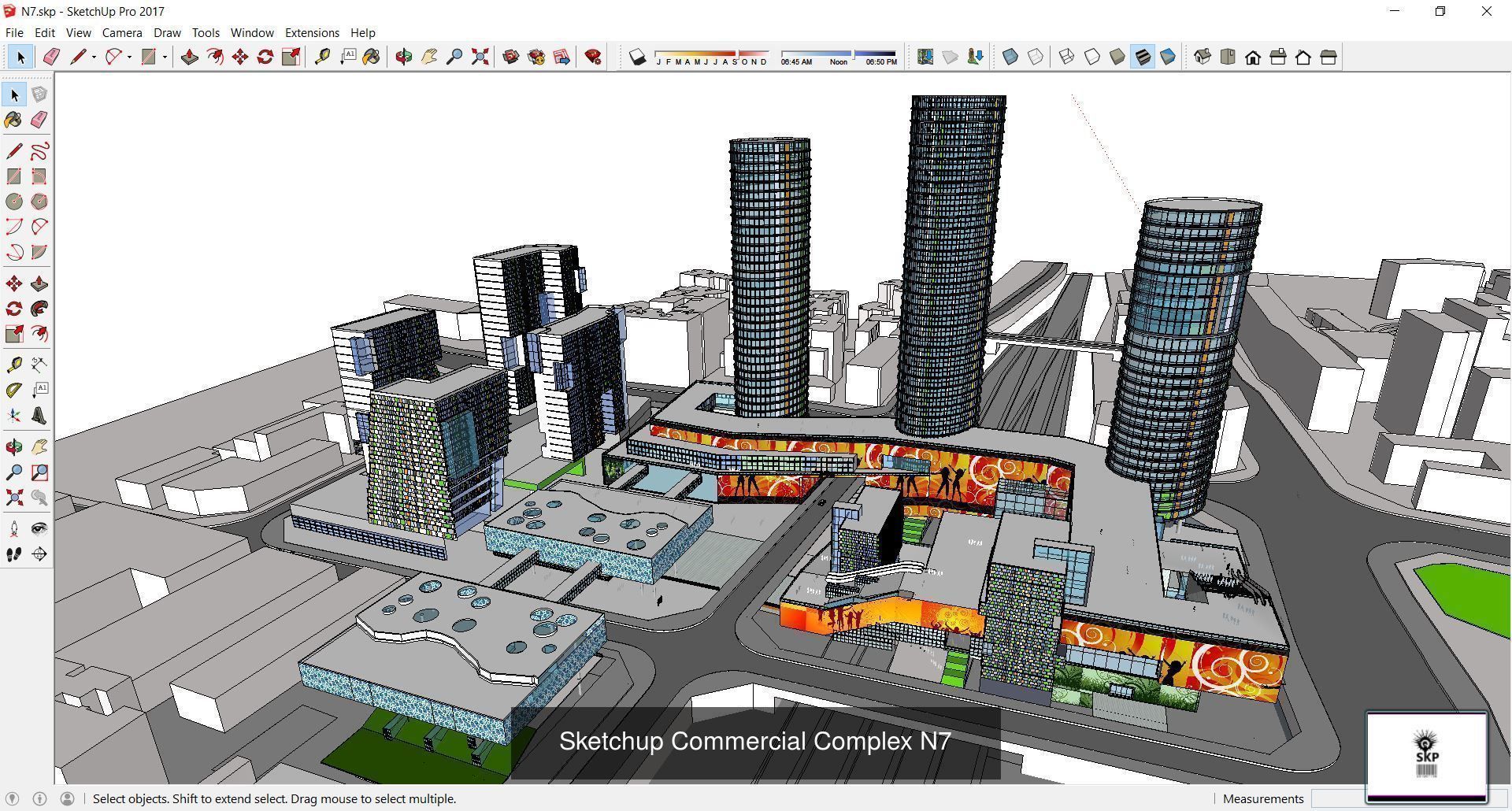This screenshot has width=1512, height=811.
Task: Choose the 3D Text tool
Action: tap(39, 416)
